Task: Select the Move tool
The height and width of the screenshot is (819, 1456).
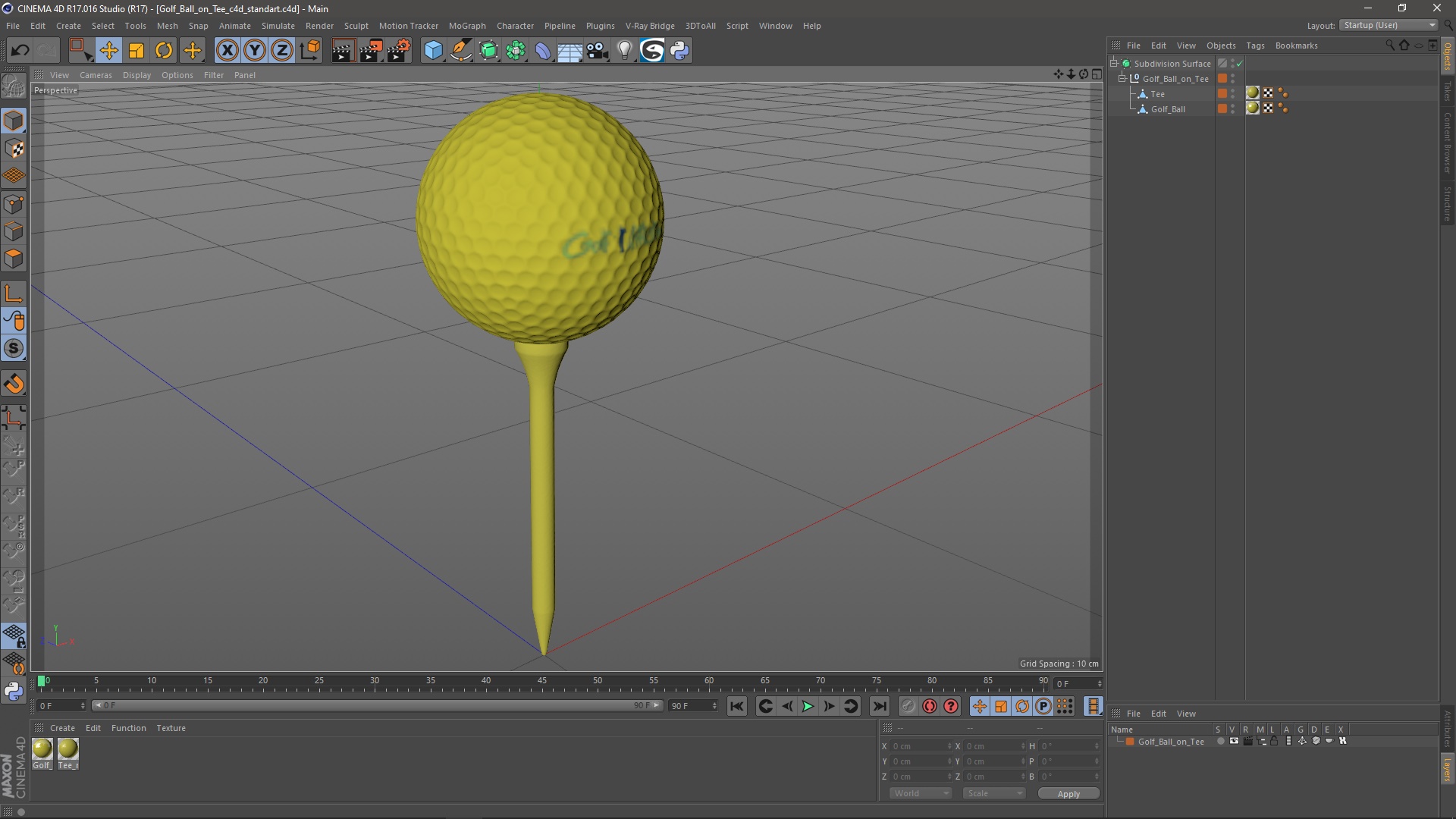Action: pyautogui.click(x=108, y=51)
